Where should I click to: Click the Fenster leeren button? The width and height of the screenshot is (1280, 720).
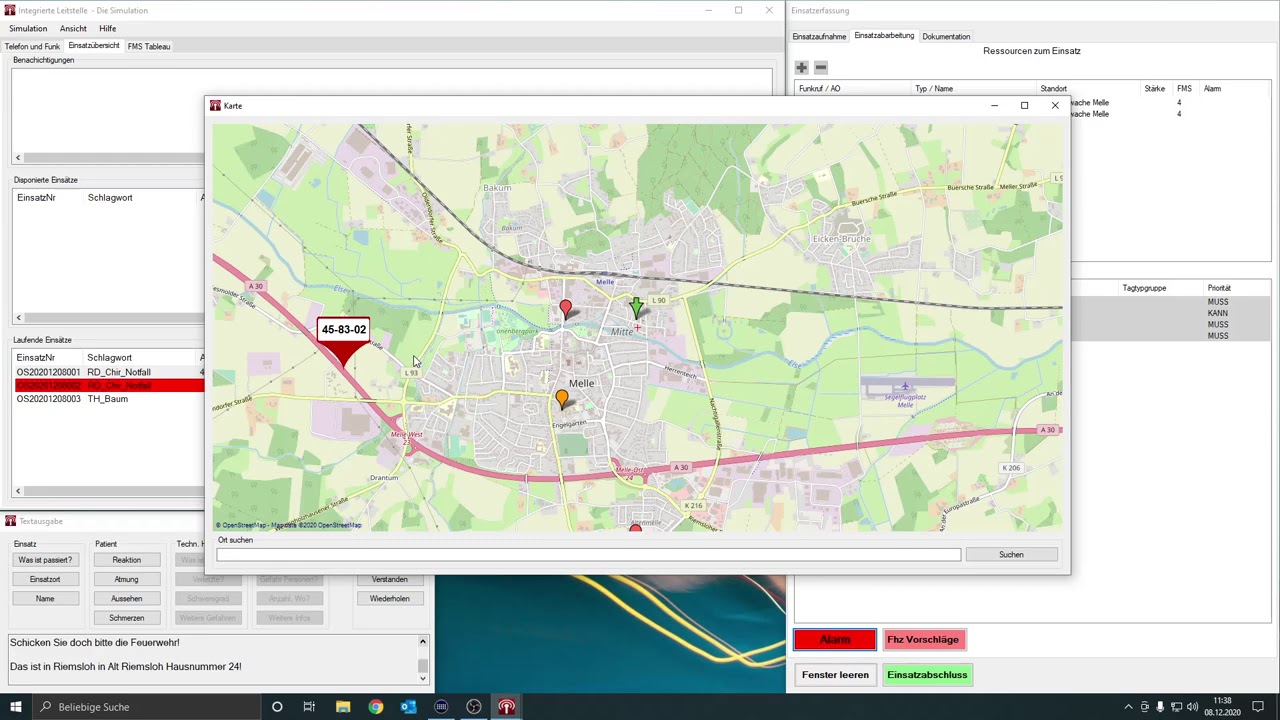[835, 675]
